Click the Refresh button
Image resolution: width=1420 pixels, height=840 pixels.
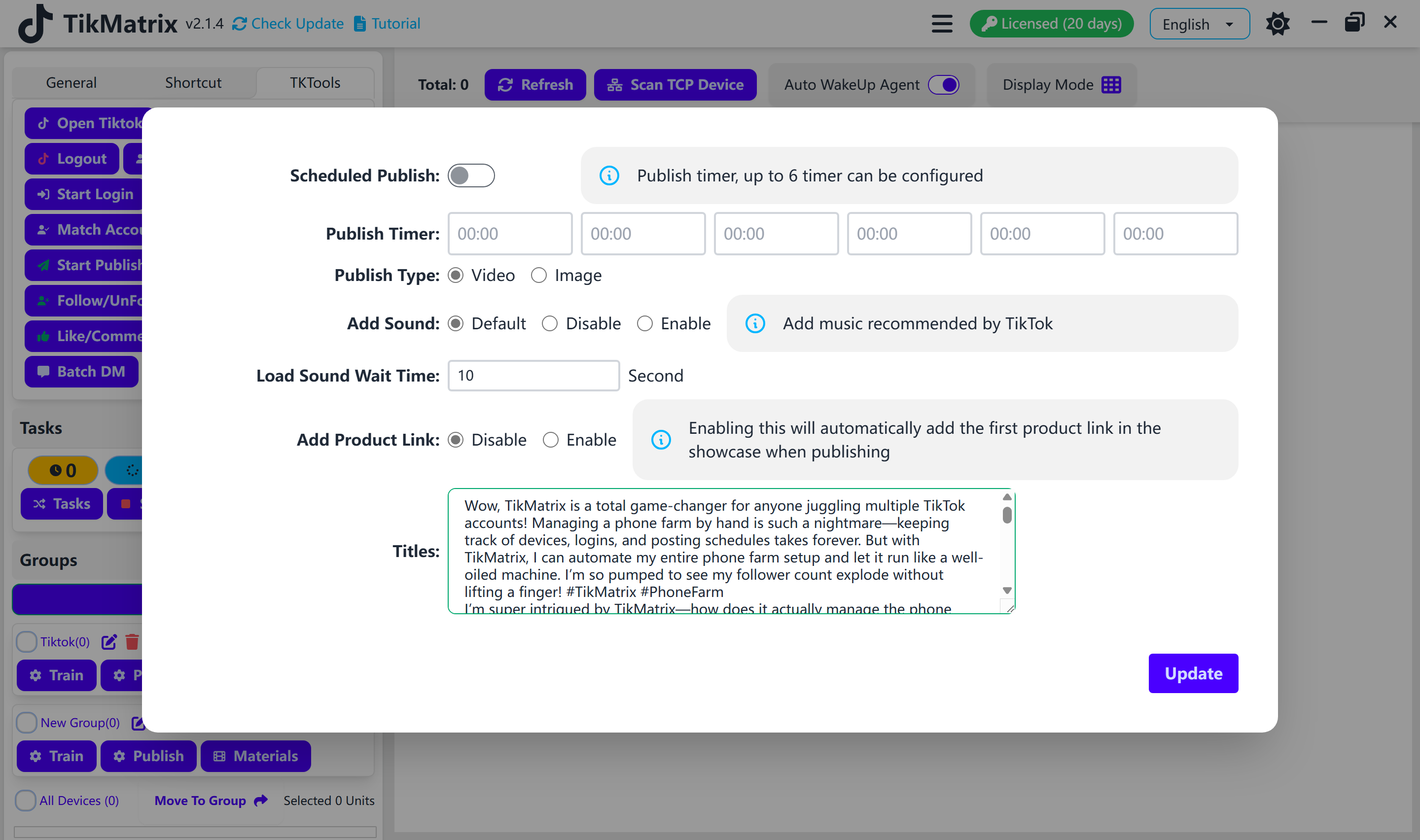(x=535, y=85)
